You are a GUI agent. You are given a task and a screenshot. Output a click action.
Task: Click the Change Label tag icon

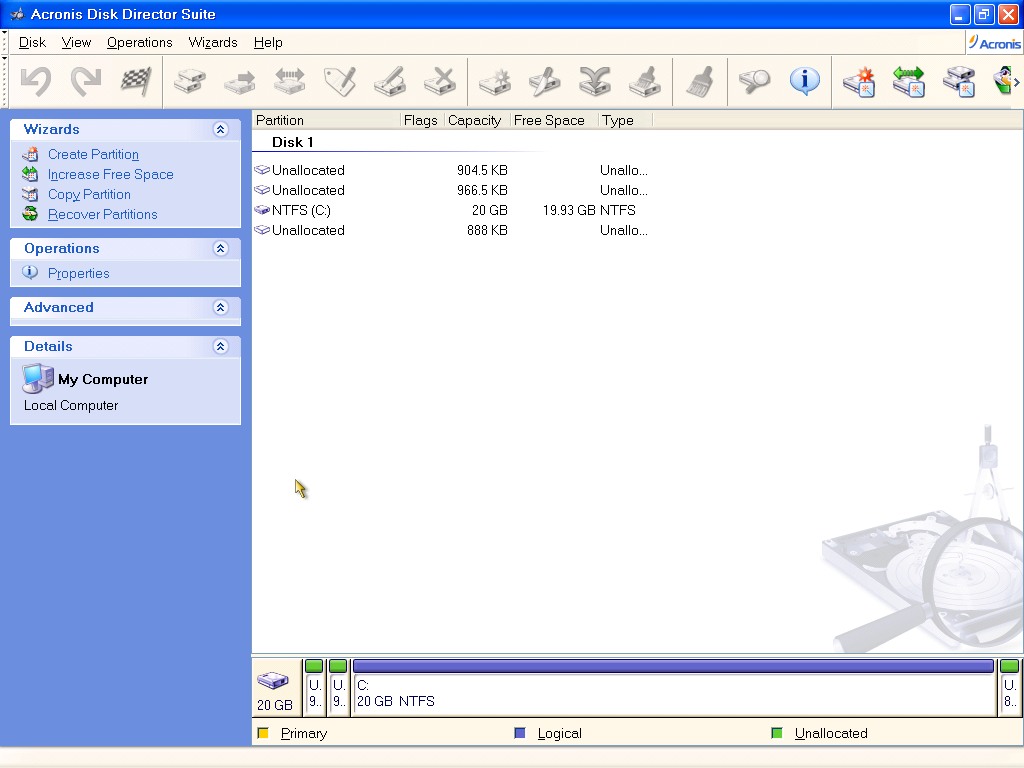coord(340,82)
